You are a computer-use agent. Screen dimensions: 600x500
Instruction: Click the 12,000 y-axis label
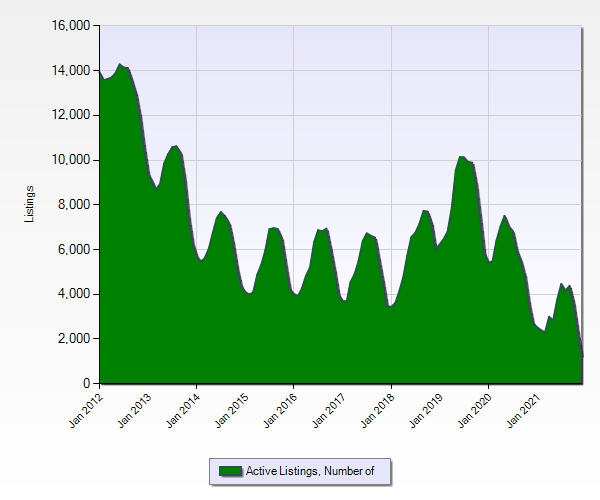click(71, 115)
